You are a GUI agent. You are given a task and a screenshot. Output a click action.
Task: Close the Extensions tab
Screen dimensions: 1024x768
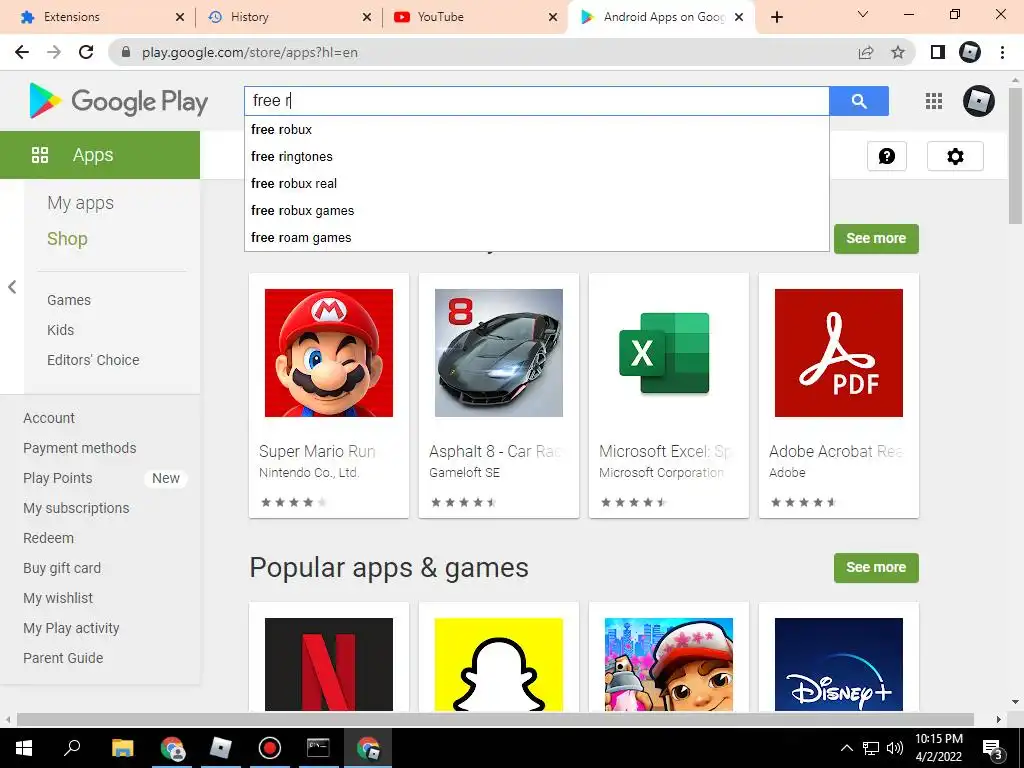point(180,17)
